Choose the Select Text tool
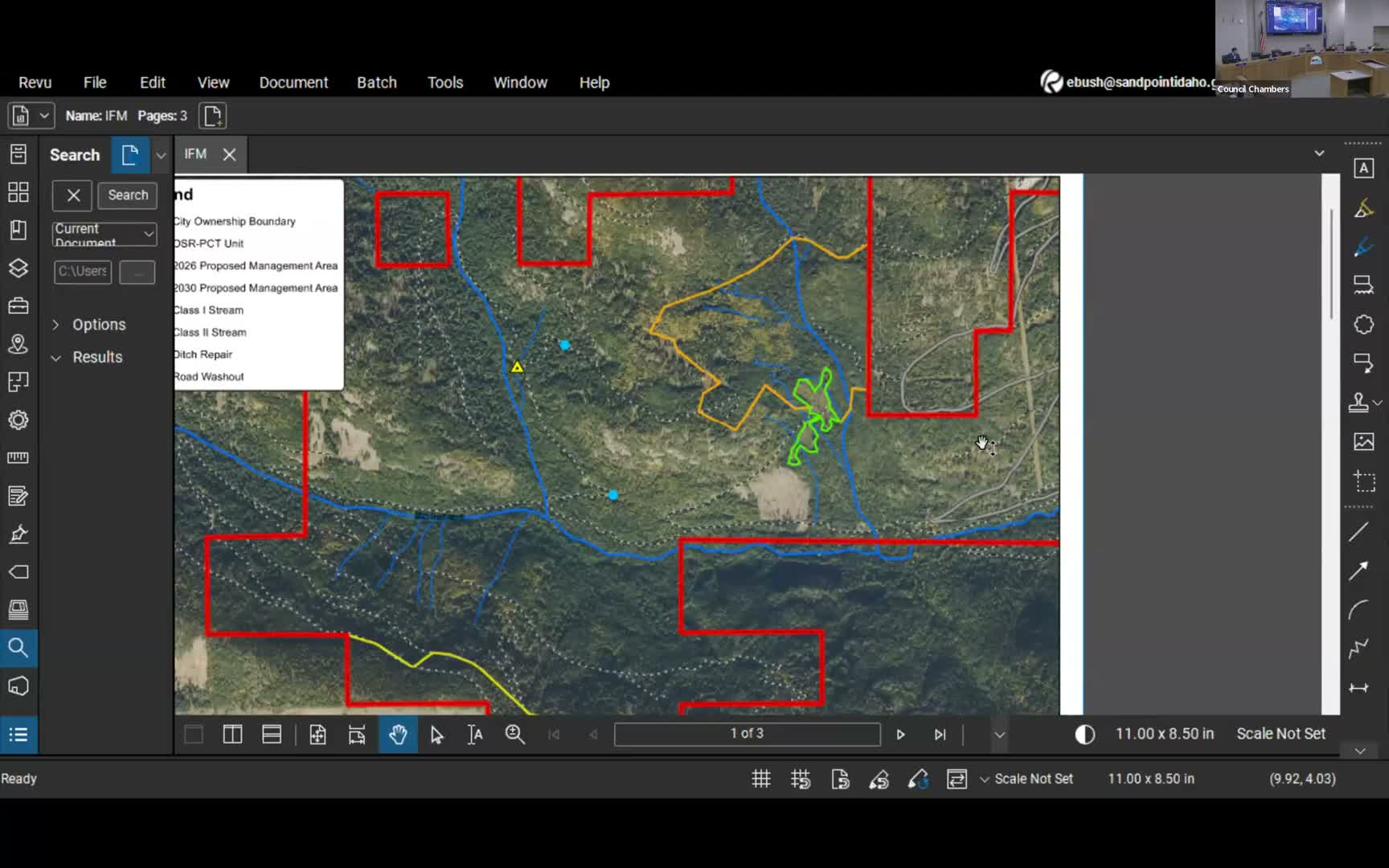 coord(475,735)
